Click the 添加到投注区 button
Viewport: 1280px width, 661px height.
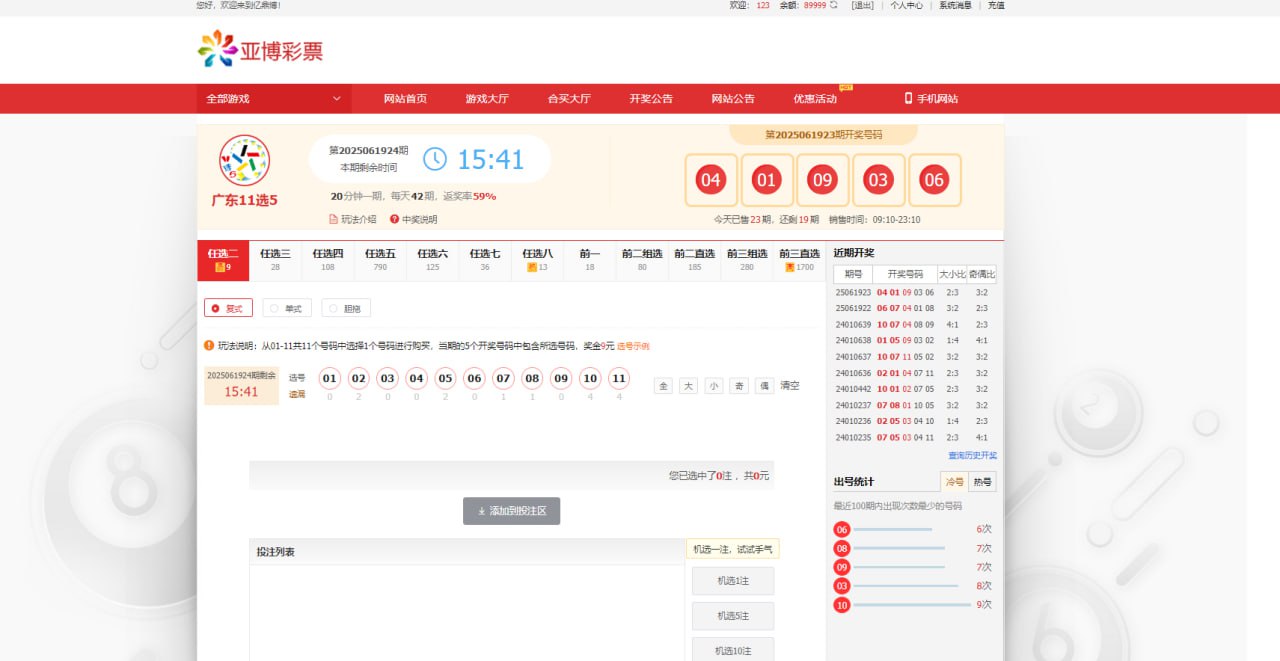(x=511, y=511)
